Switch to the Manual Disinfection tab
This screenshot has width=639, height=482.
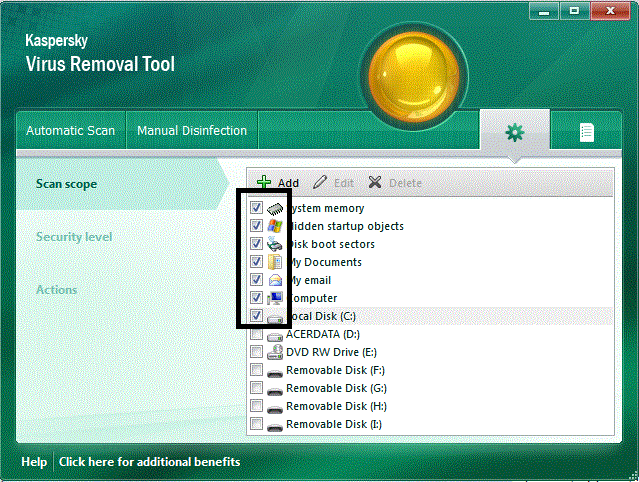pos(192,130)
